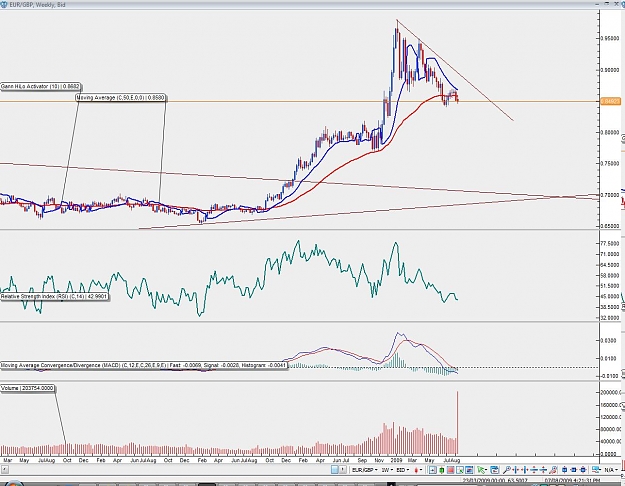Click the indicator chart icon in toolbar
Viewport: 625px width, 486px height.
click(469, 470)
